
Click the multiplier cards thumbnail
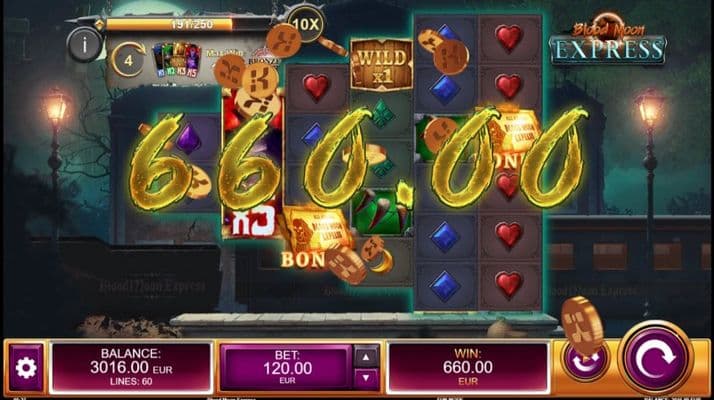tap(177, 60)
